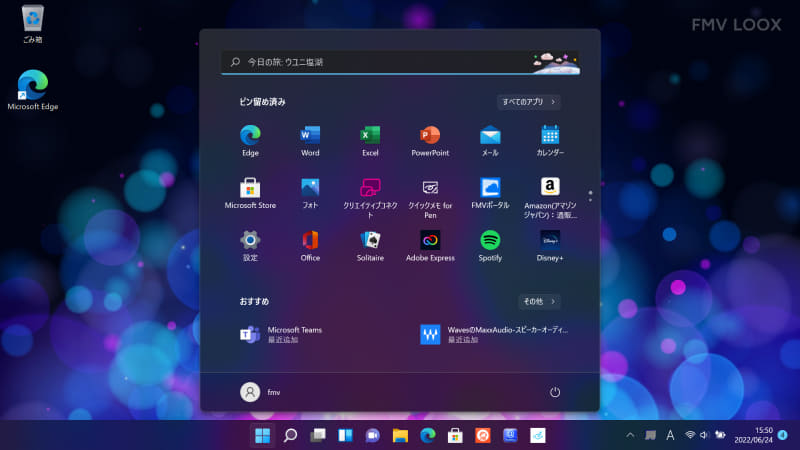
Task: Open Widgets from the taskbar
Action: [x=345, y=435]
